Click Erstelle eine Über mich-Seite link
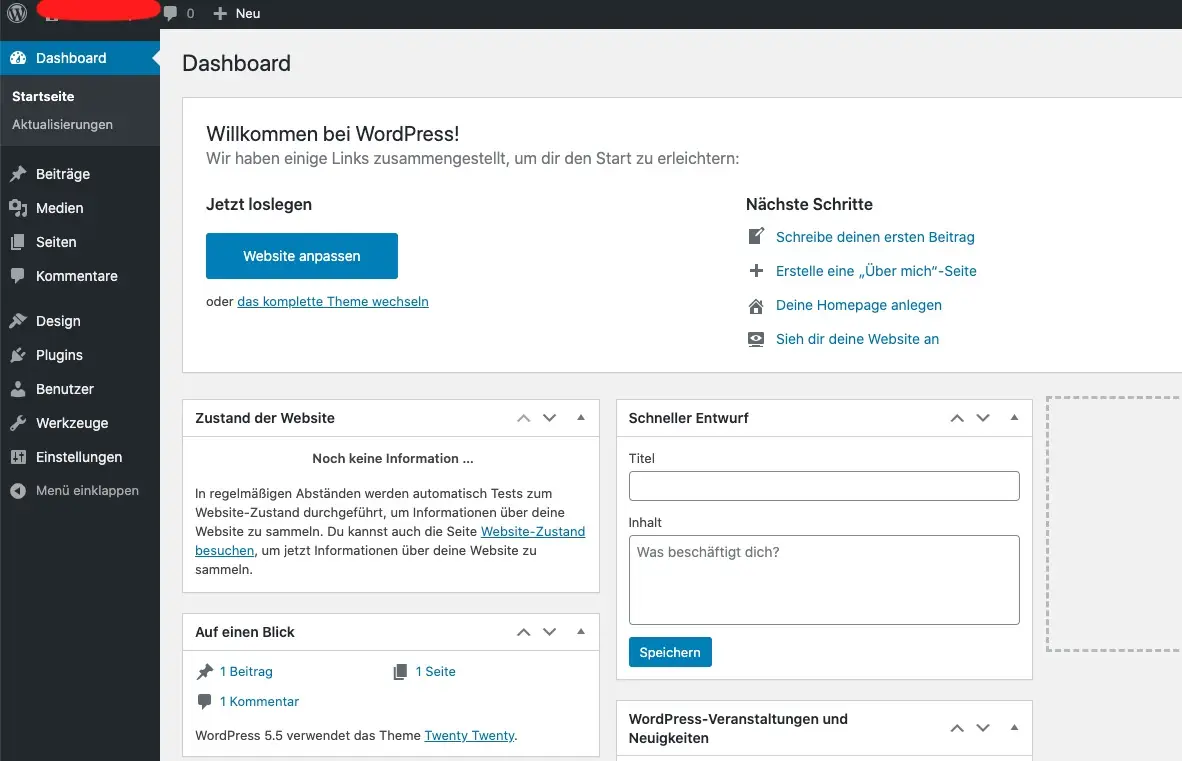Viewport: 1182px width, 761px height. [876, 271]
